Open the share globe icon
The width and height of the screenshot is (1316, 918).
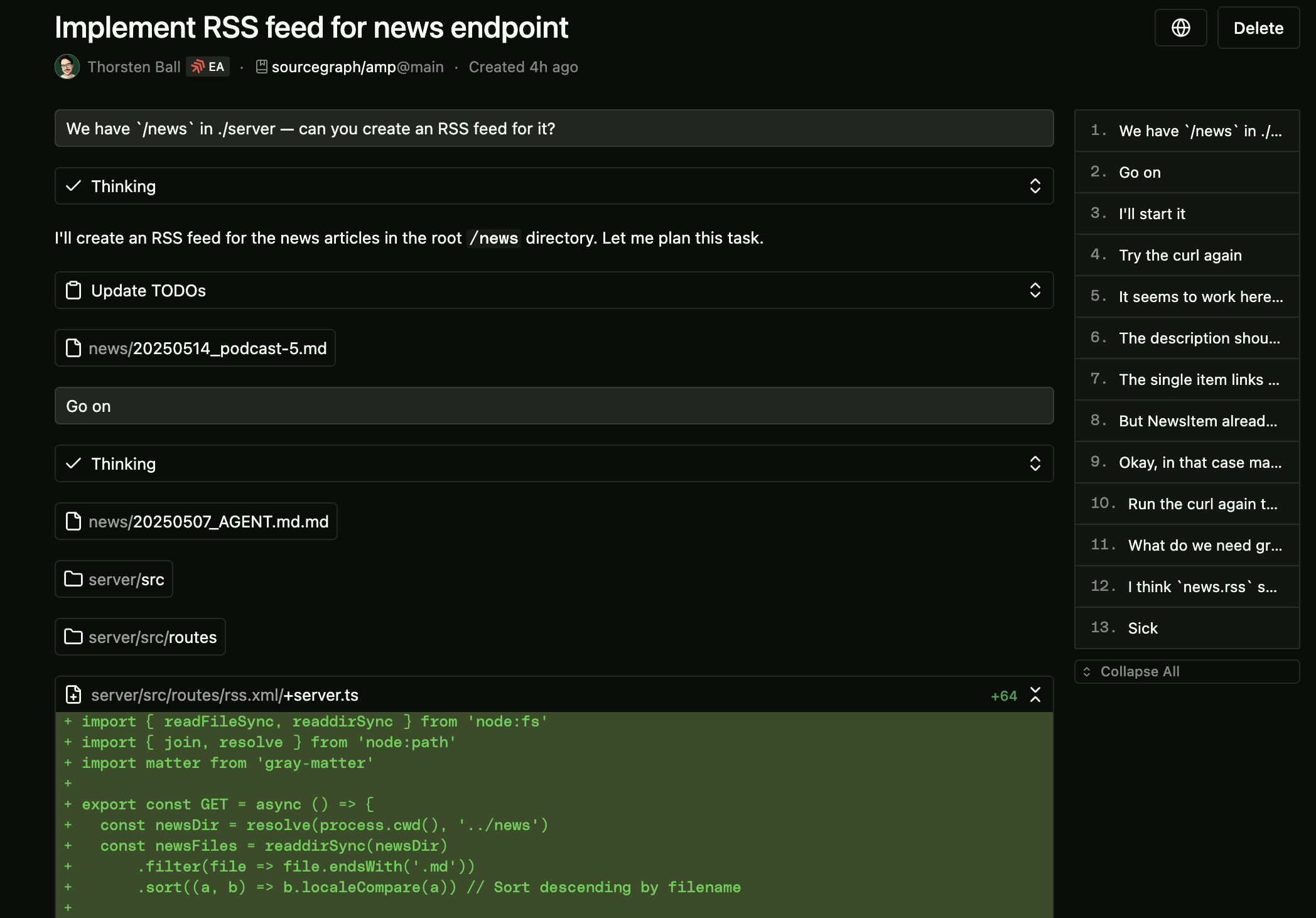click(x=1180, y=28)
